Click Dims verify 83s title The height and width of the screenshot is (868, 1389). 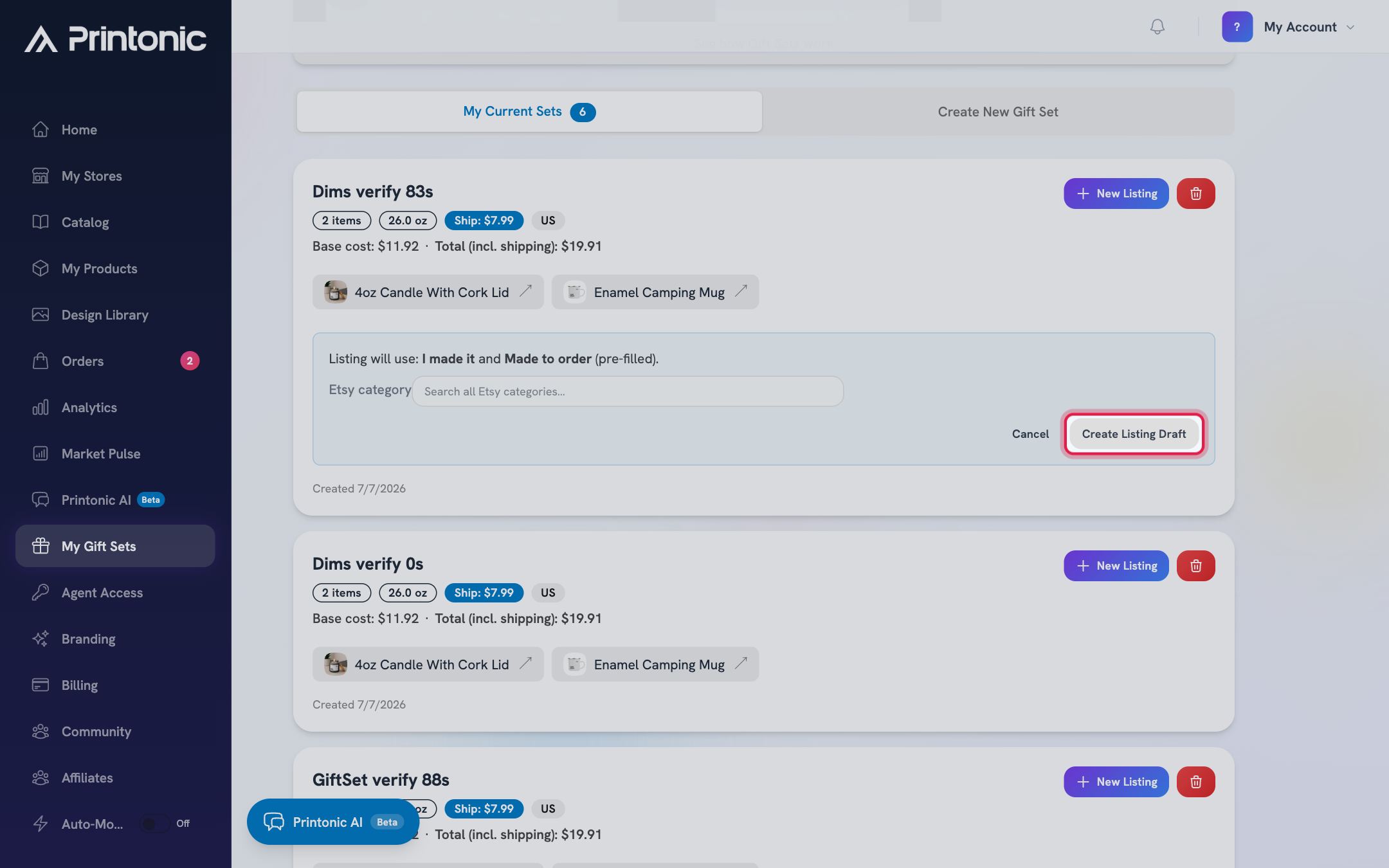372,192
